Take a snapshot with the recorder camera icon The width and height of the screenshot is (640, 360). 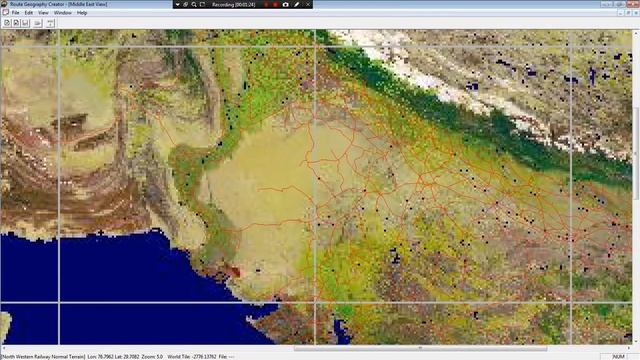(x=286, y=4)
